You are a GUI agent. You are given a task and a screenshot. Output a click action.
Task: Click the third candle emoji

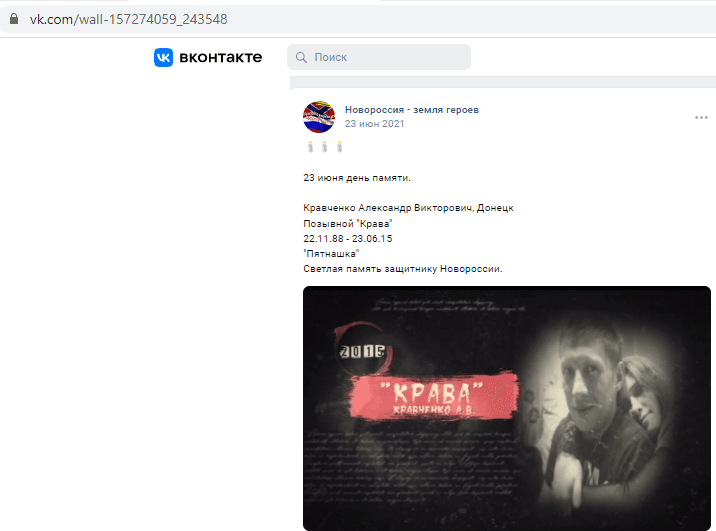point(339,147)
